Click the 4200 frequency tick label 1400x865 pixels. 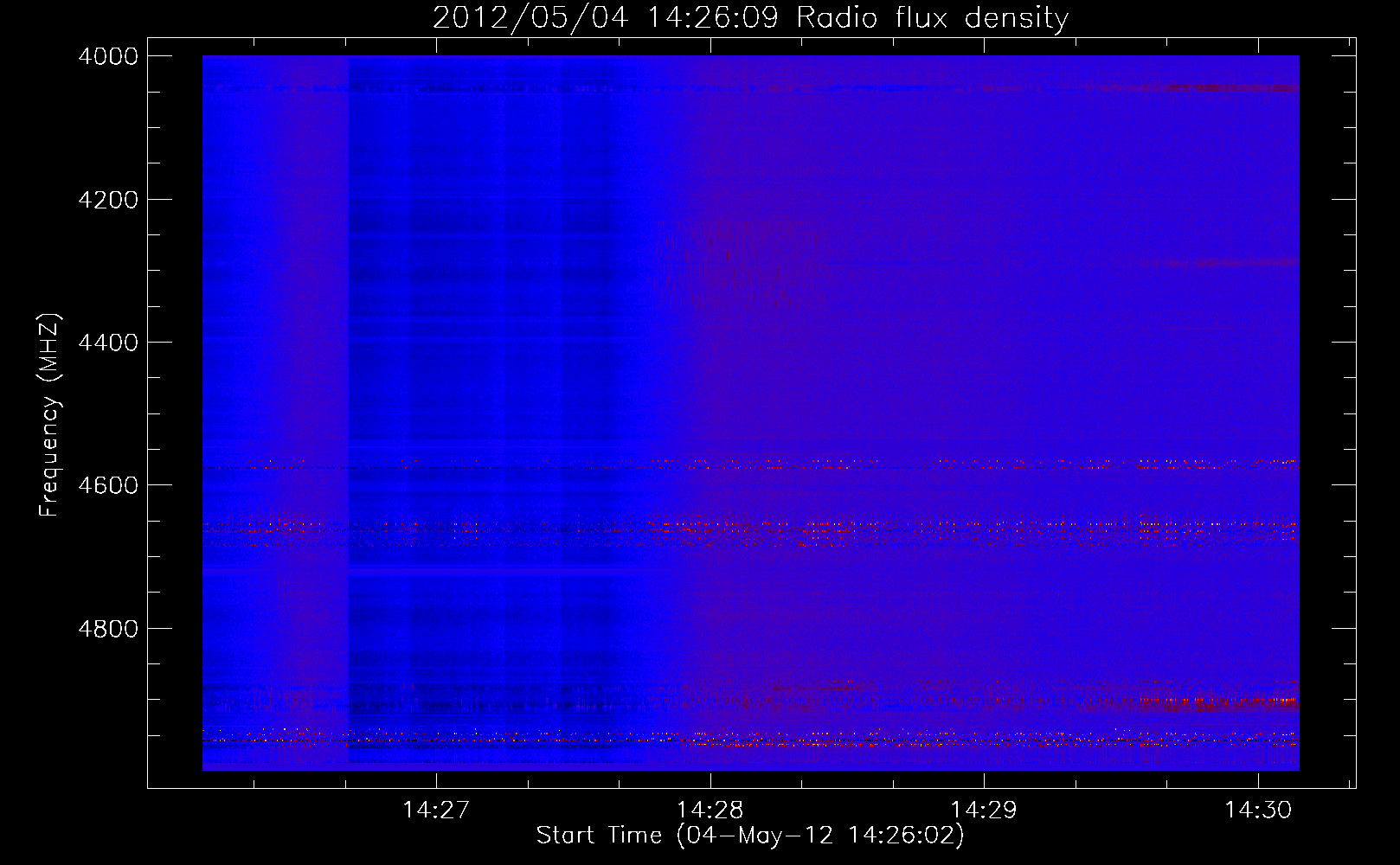pyautogui.click(x=108, y=200)
